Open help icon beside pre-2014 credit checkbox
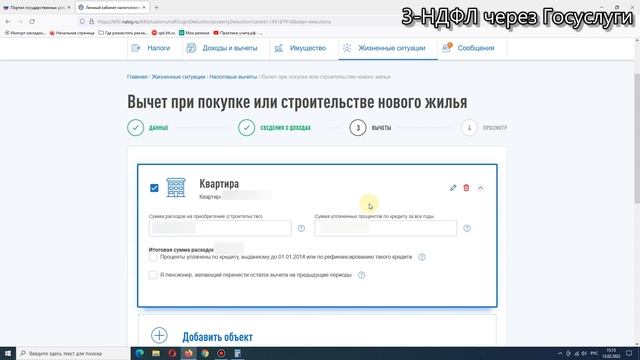Image resolution: width=640 pixels, height=360 pixels. click(422, 257)
